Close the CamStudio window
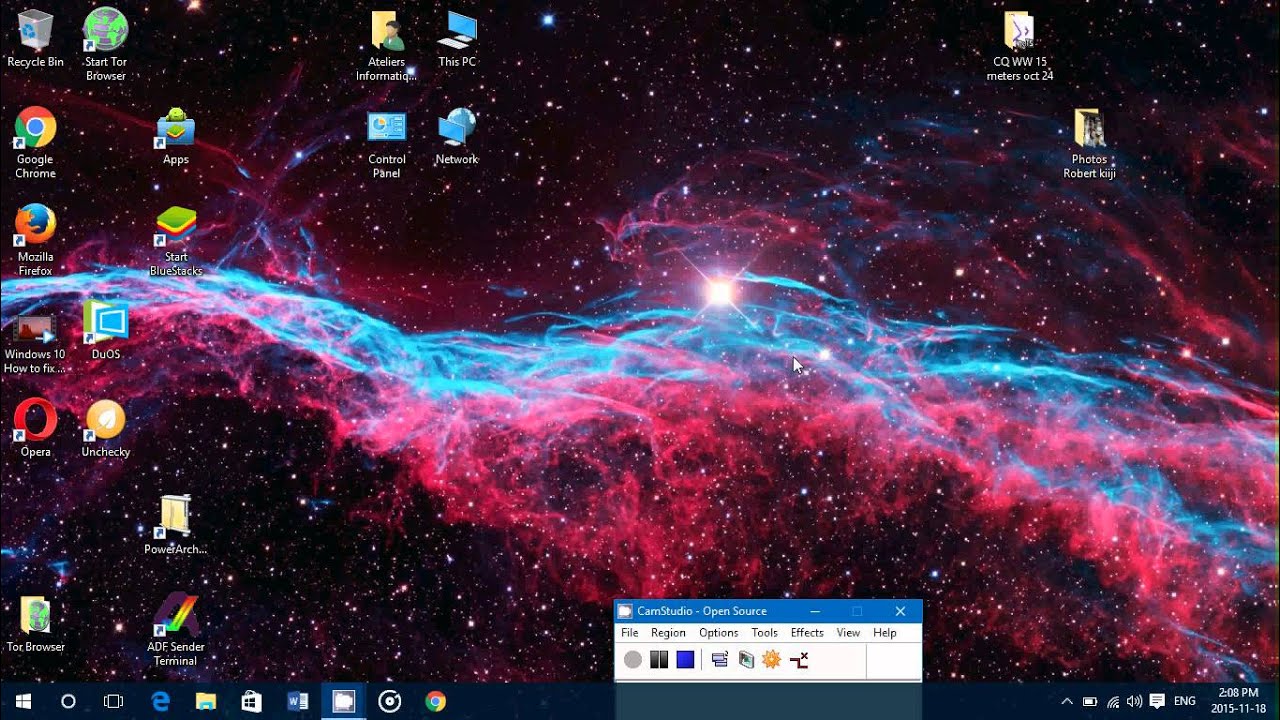This screenshot has height=720, width=1280. pyautogui.click(x=900, y=611)
